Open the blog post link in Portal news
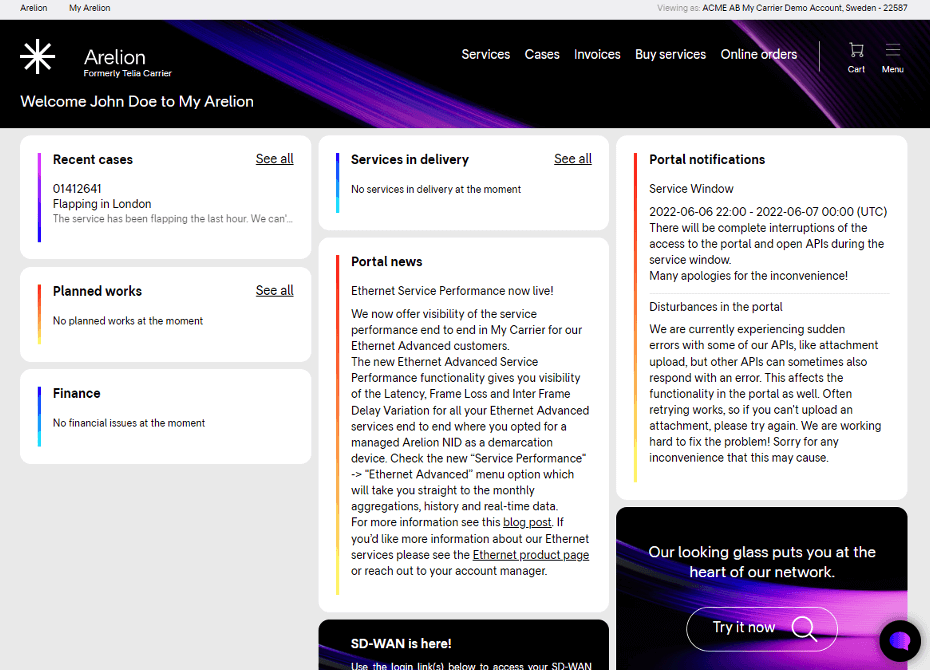Screen dimensions: 930x670 [527, 522]
